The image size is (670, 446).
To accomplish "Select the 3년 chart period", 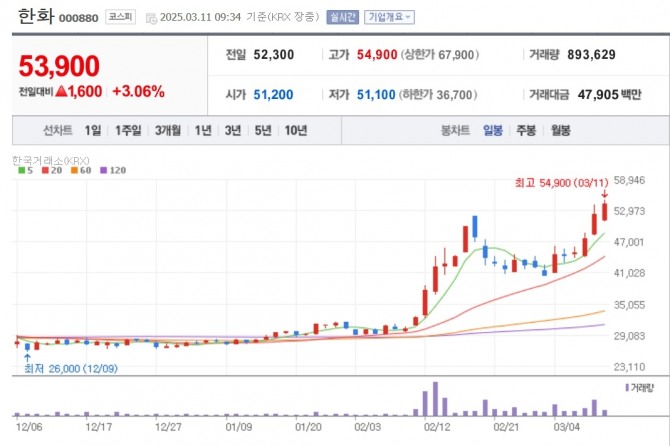I will (233, 130).
